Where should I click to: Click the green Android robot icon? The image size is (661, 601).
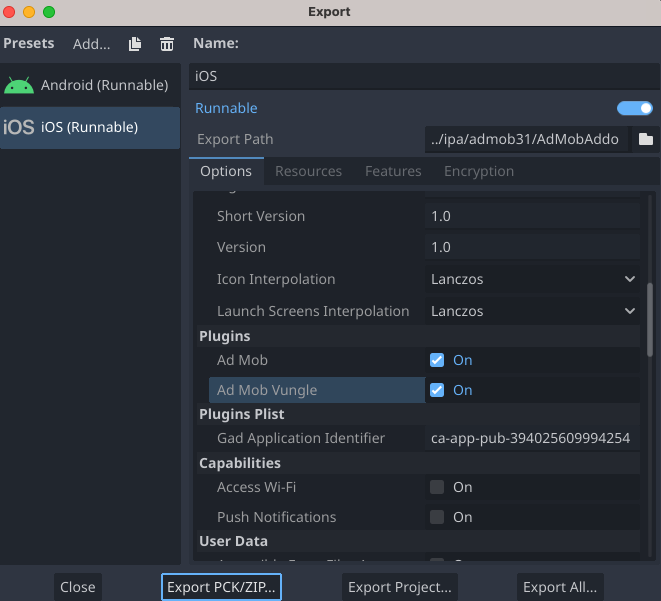tap(19, 86)
